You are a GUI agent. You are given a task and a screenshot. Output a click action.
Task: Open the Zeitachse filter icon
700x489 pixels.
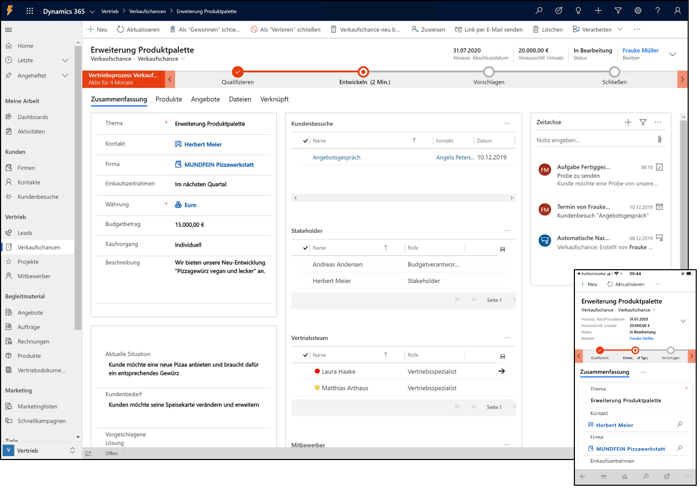tap(642, 122)
